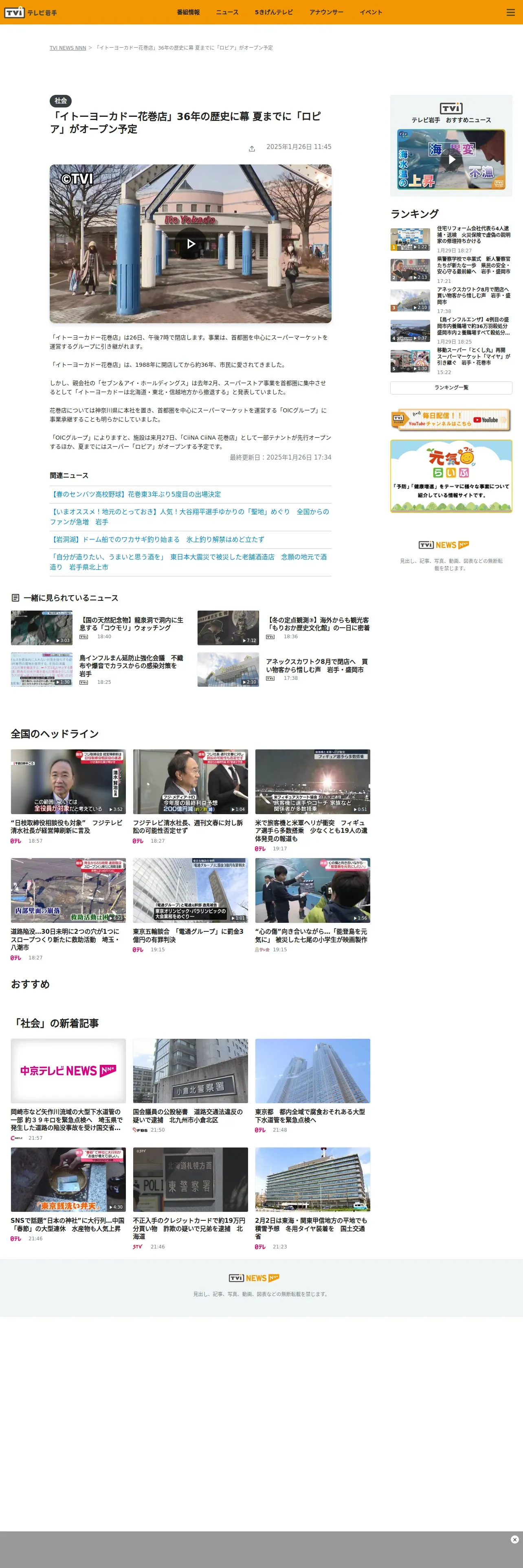Screen dimensions: 523x1568
Task: Open フジテレビ清水社長 日枝取締役 headline thumbnail
Action: 68,782
